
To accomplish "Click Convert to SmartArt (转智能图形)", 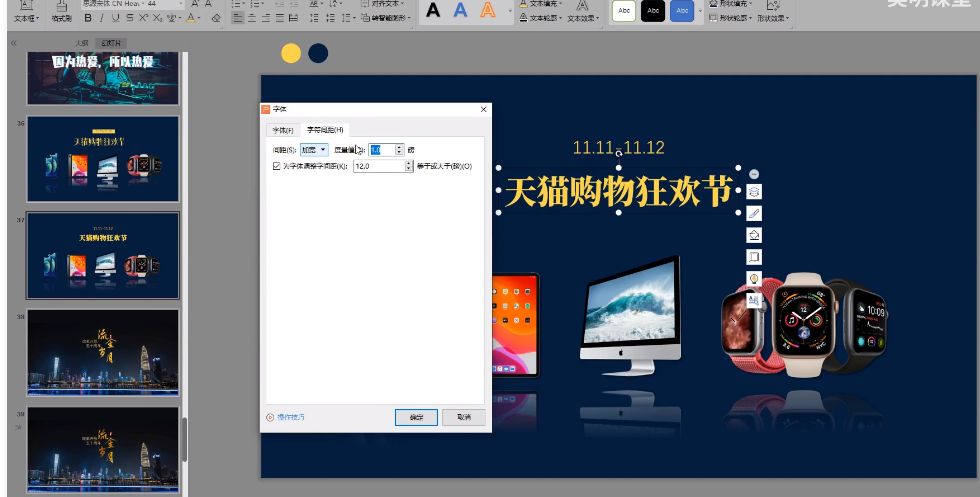I will [x=386, y=18].
